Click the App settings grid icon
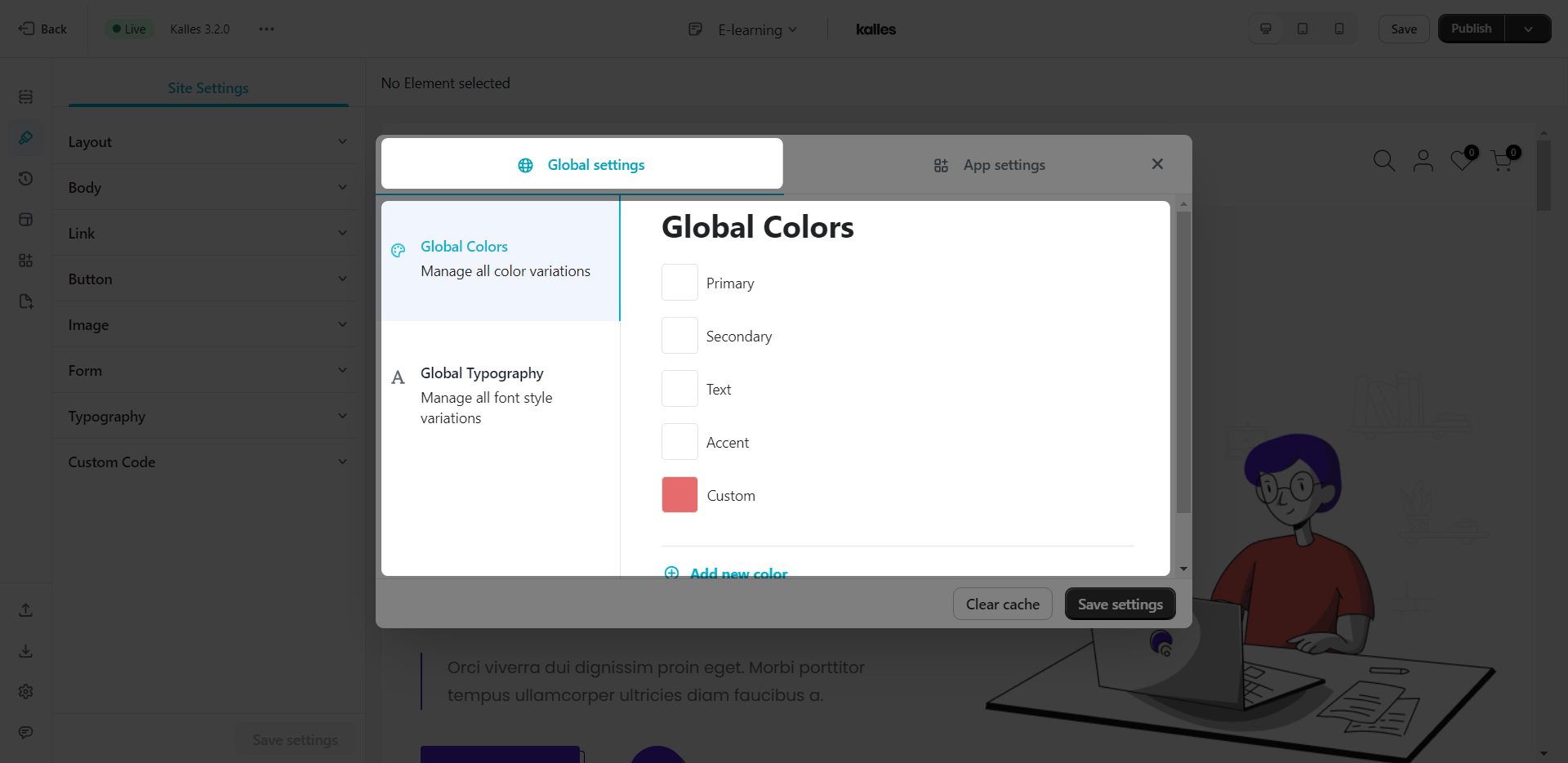Screen dimensions: 1568x763 pyautogui.click(x=941, y=165)
